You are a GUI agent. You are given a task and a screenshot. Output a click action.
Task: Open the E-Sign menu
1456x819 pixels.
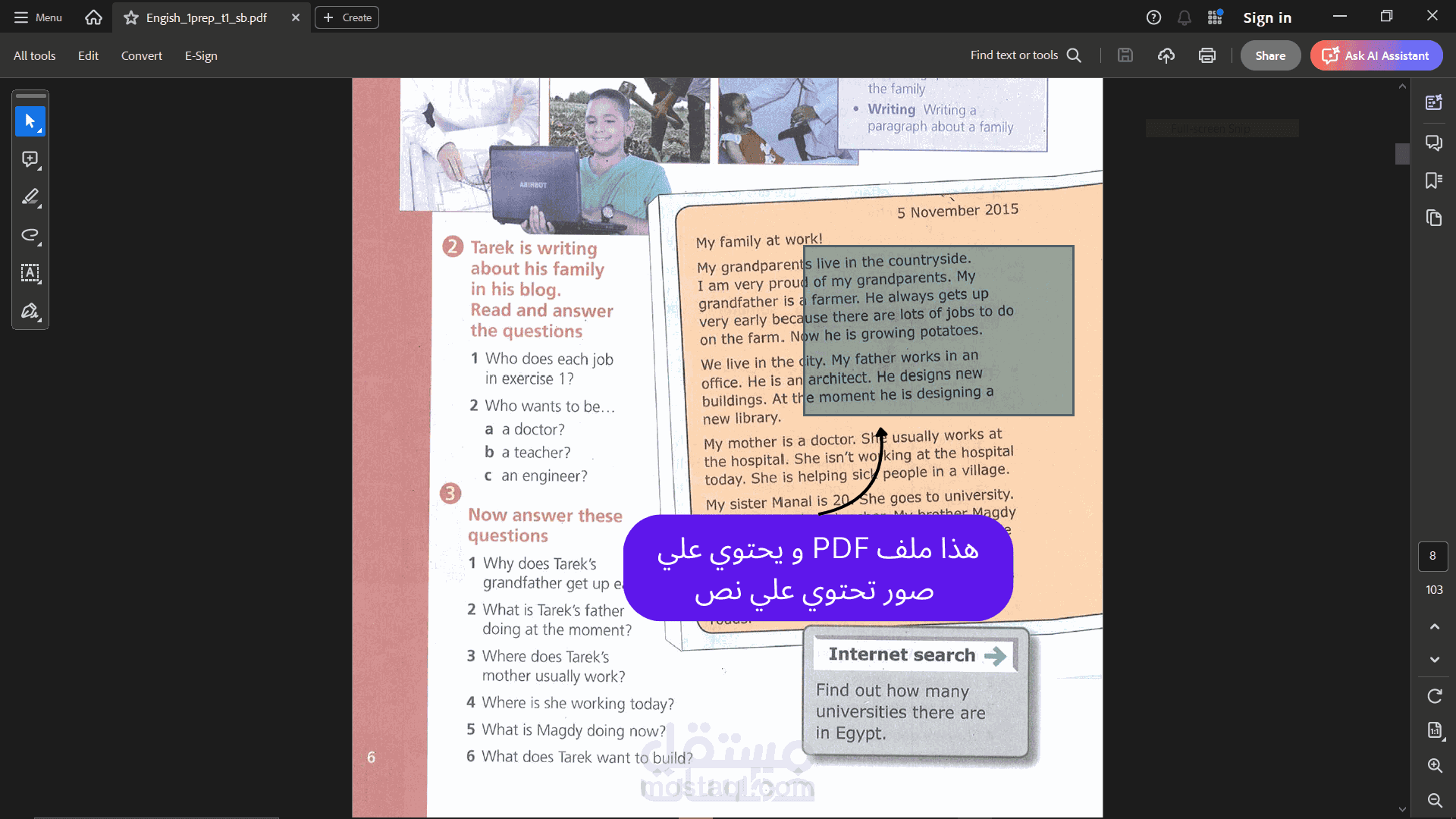click(201, 55)
